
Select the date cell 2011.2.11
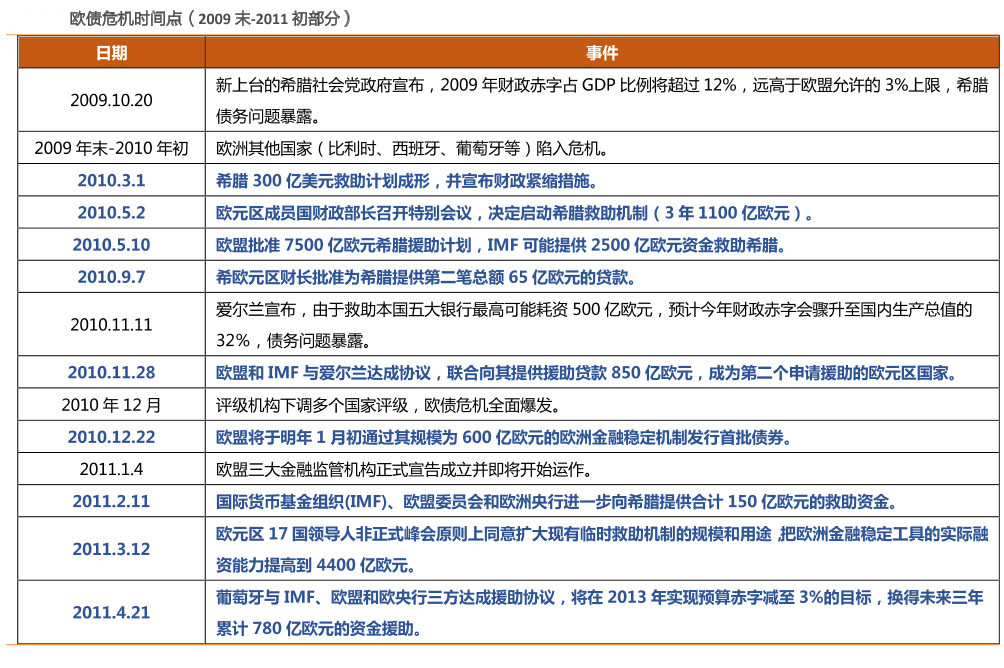coord(111,501)
